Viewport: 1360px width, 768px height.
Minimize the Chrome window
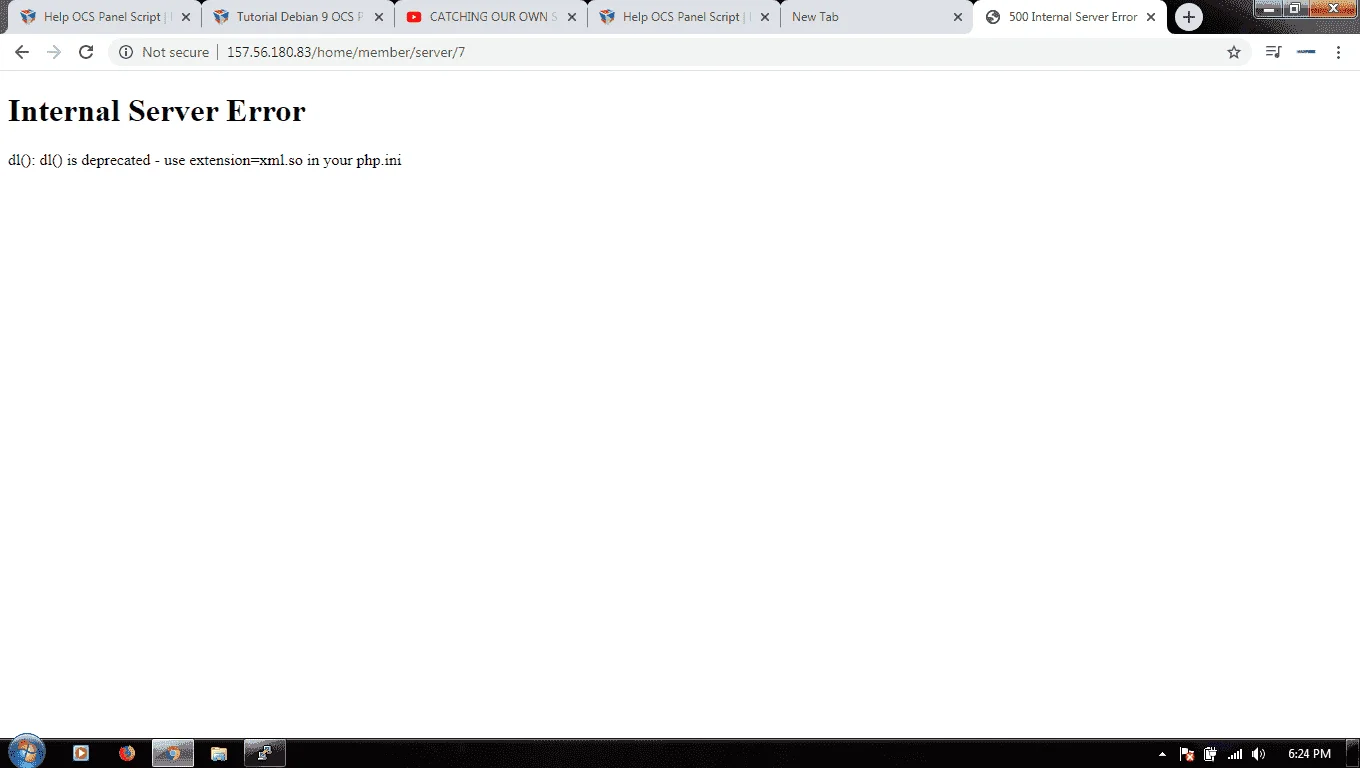coord(1268,8)
